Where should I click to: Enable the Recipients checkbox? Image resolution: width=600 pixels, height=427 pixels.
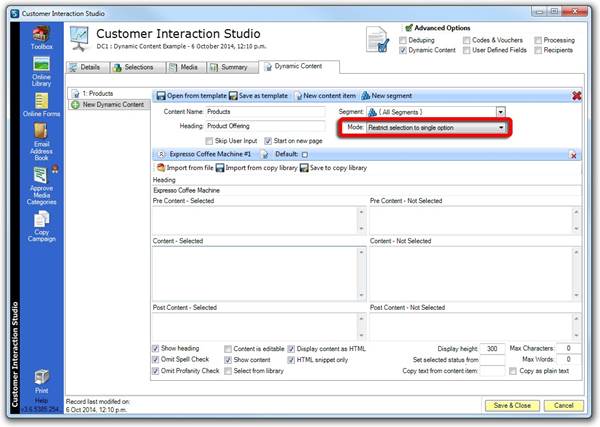538,51
